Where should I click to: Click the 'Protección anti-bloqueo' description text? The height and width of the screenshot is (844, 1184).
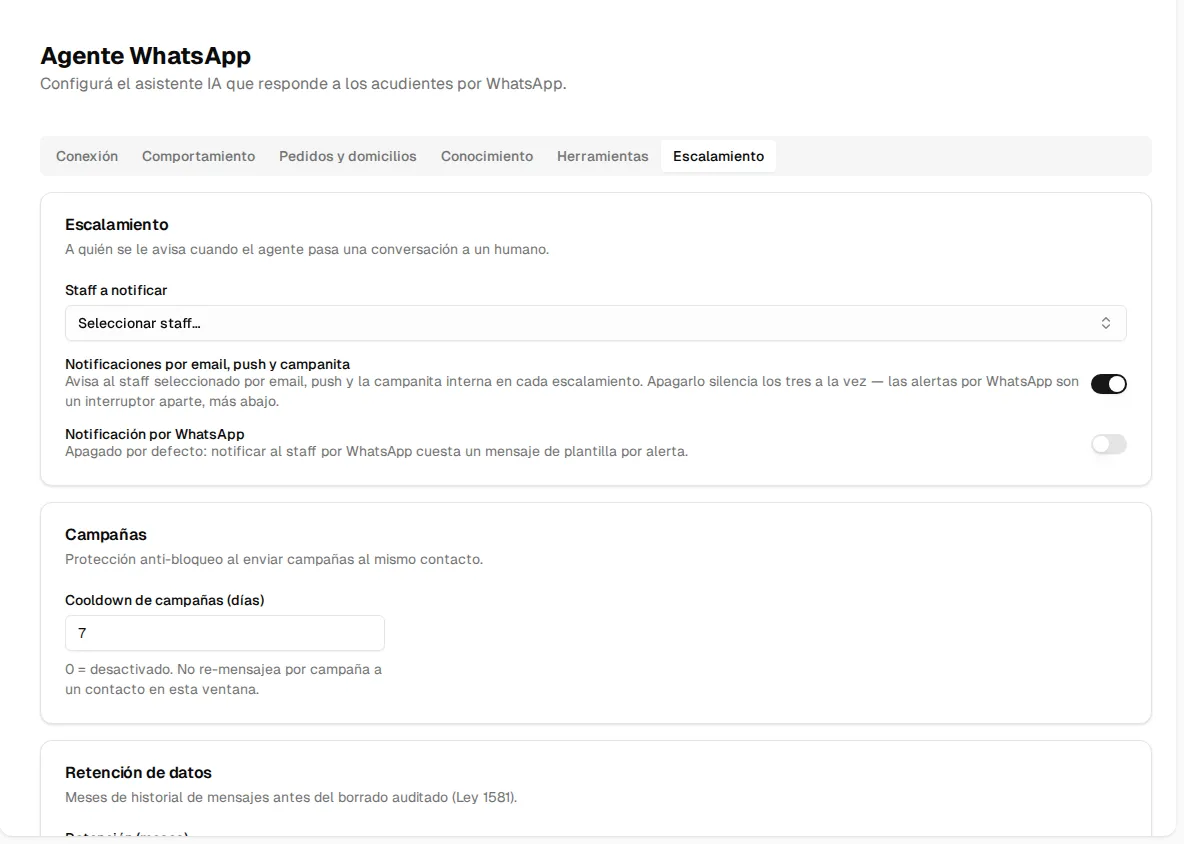tap(274, 559)
